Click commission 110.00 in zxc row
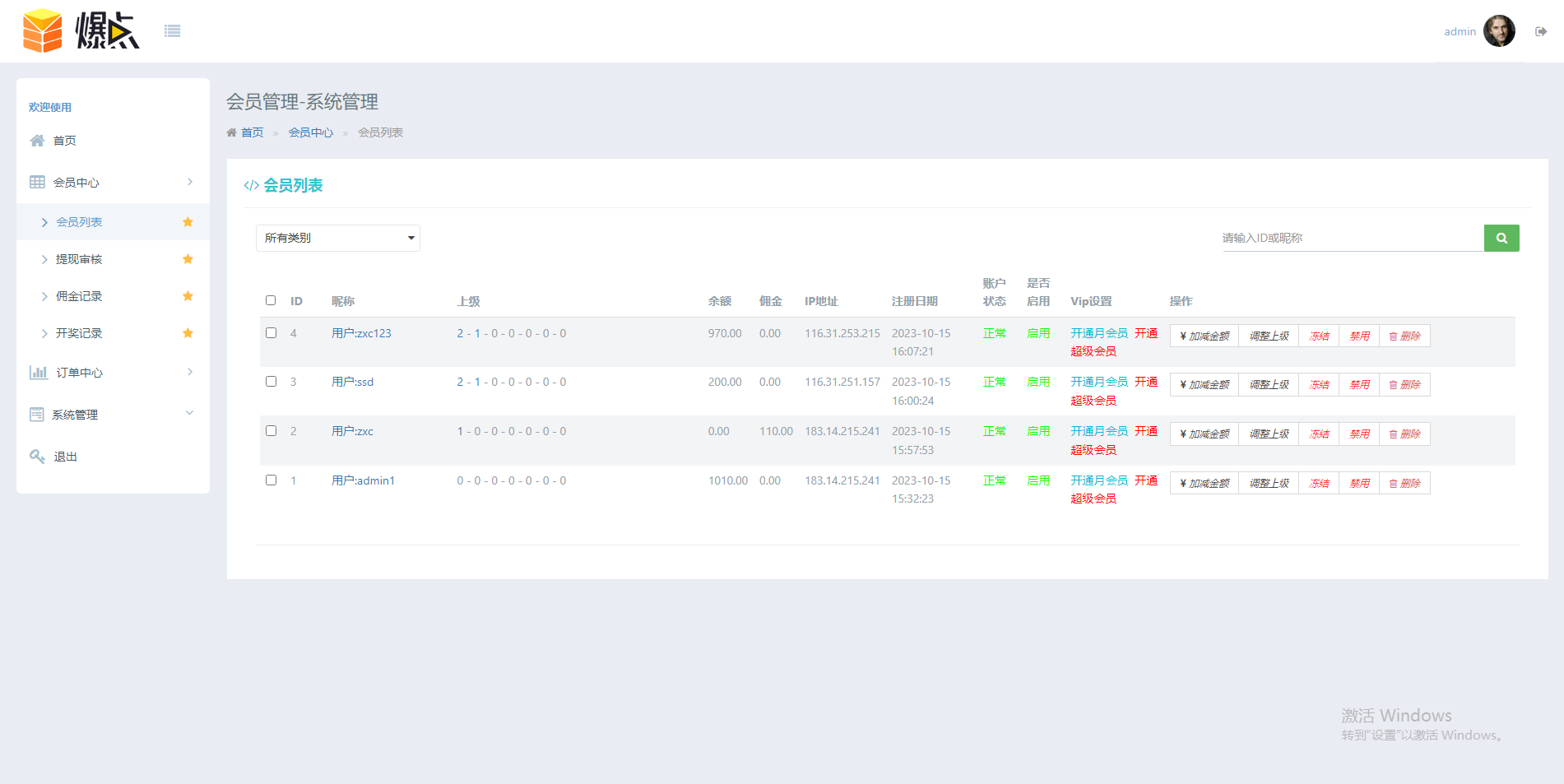This screenshot has height=784, width=1564. tap(776, 431)
